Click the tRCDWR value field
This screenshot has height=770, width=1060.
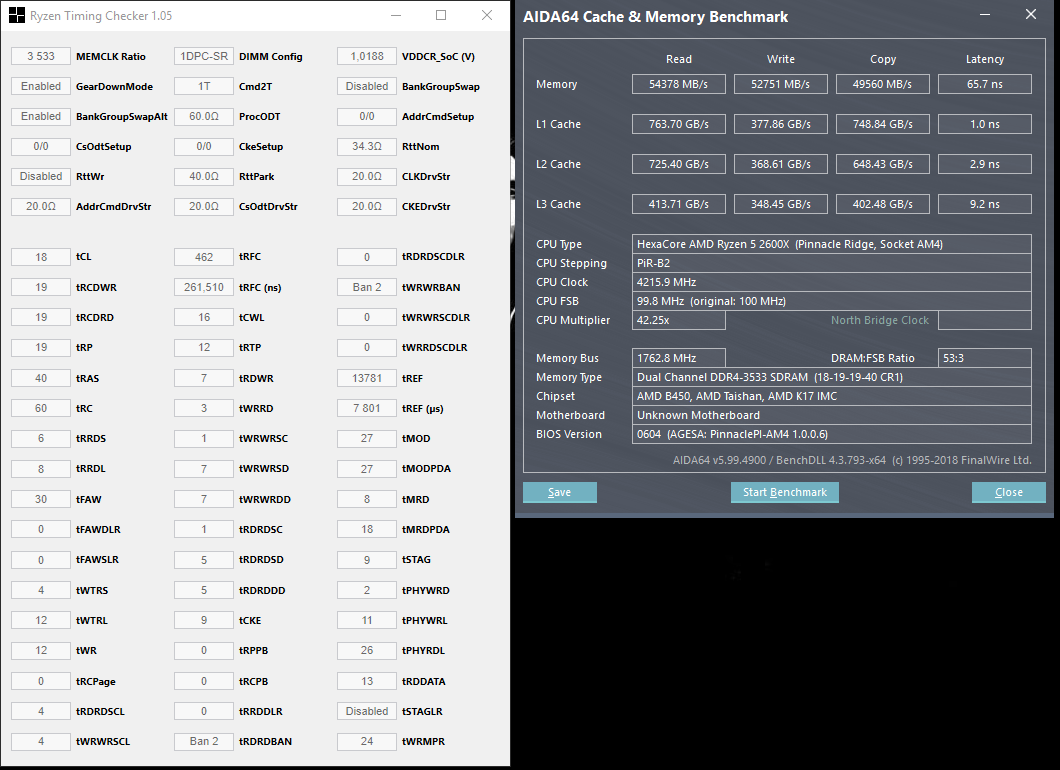(x=41, y=287)
